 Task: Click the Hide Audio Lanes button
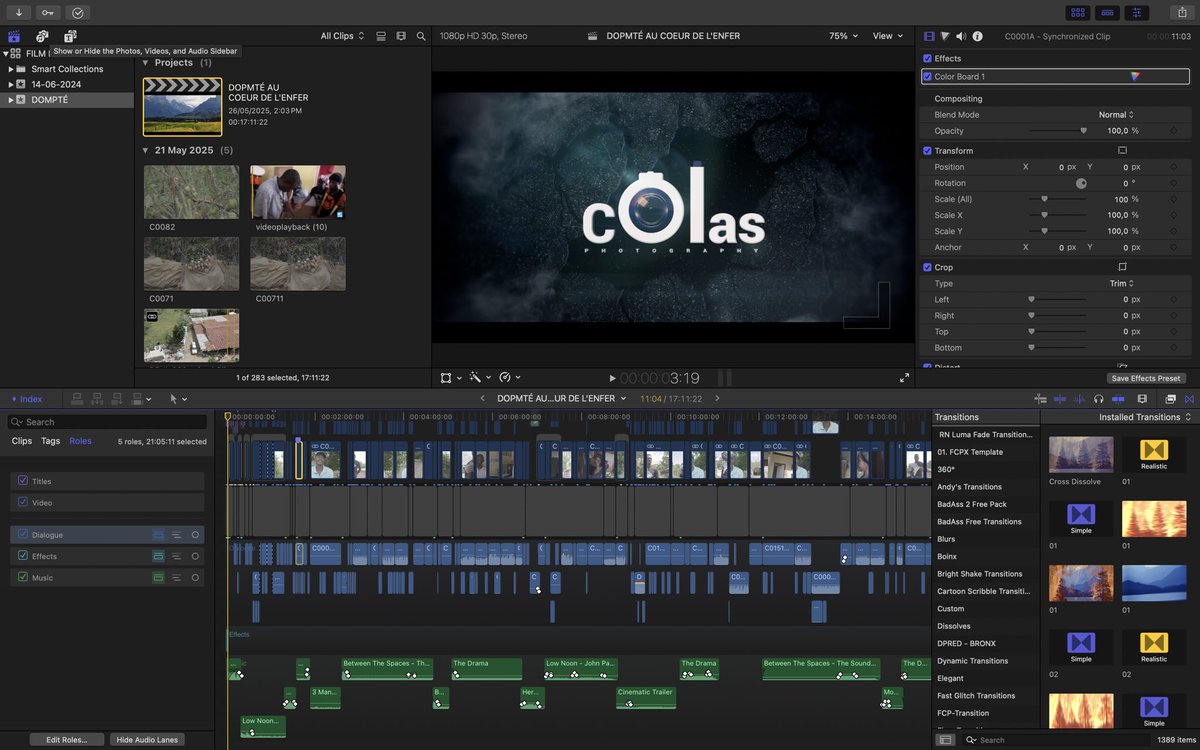click(x=147, y=740)
